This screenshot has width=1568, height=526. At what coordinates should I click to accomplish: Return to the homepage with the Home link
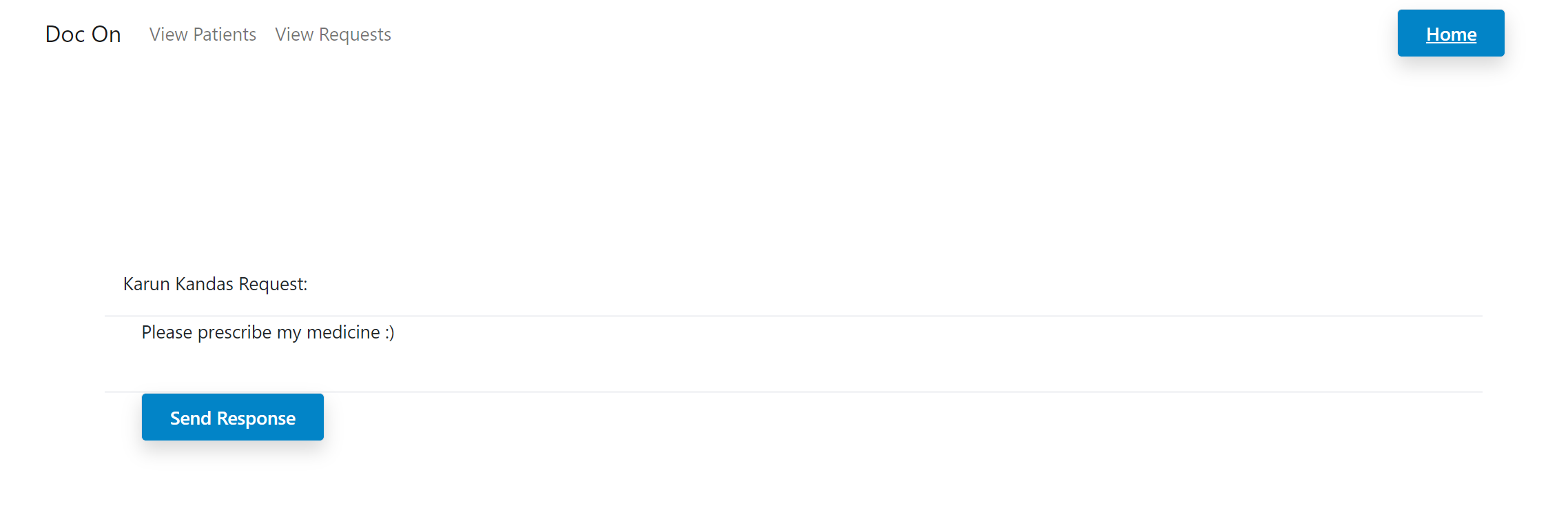tap(1451, 33)
